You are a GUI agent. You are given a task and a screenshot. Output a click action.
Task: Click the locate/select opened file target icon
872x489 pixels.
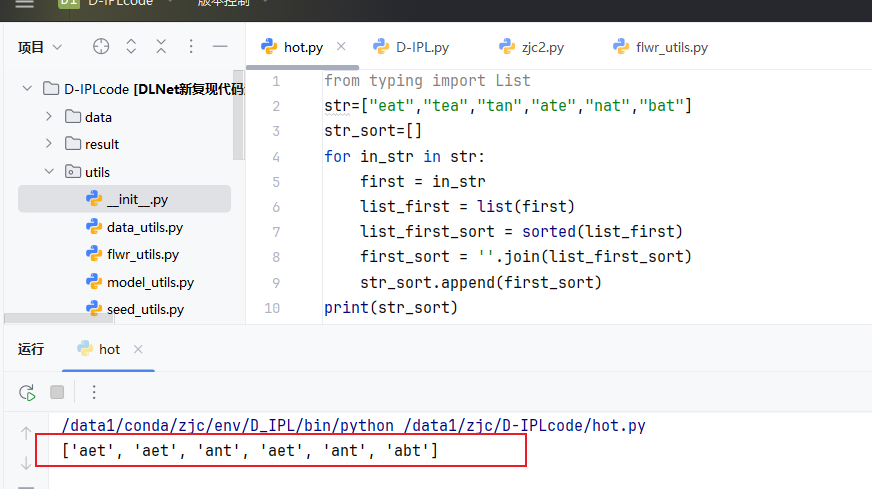coord(101,47)
